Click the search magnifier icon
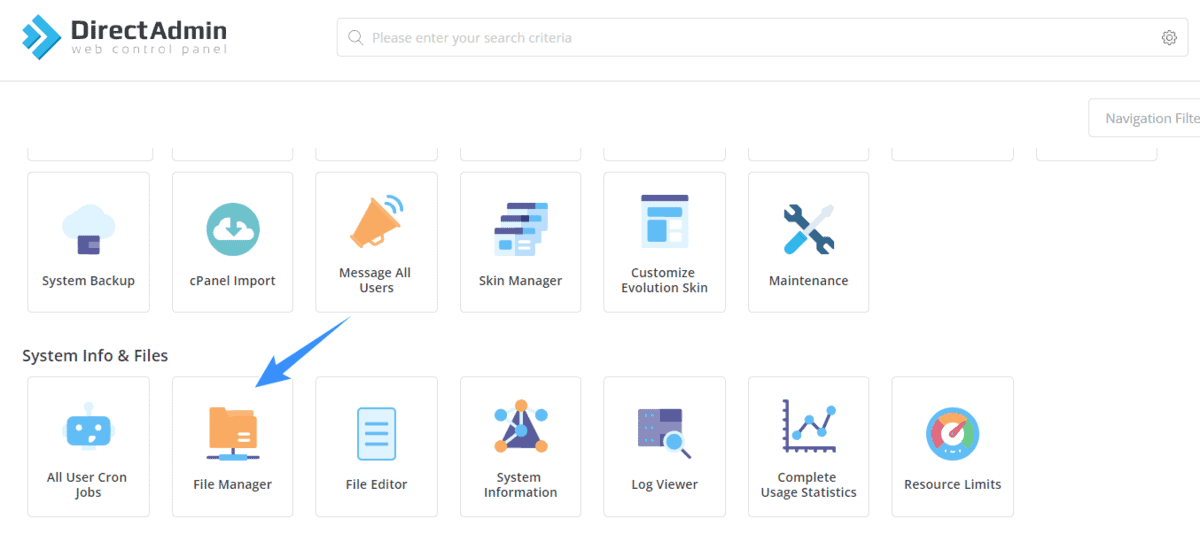1200x542 pixels. [x=355, y=38]
